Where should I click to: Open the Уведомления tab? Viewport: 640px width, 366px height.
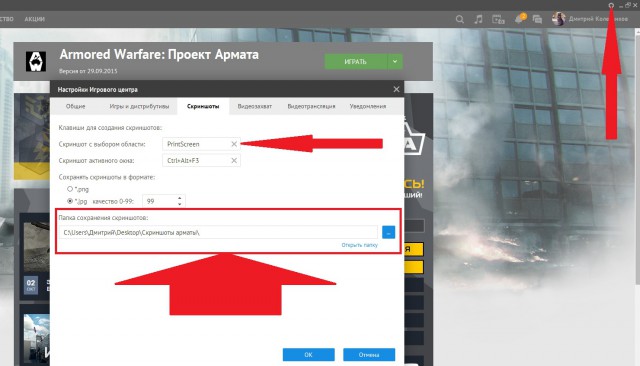point(368,106)
